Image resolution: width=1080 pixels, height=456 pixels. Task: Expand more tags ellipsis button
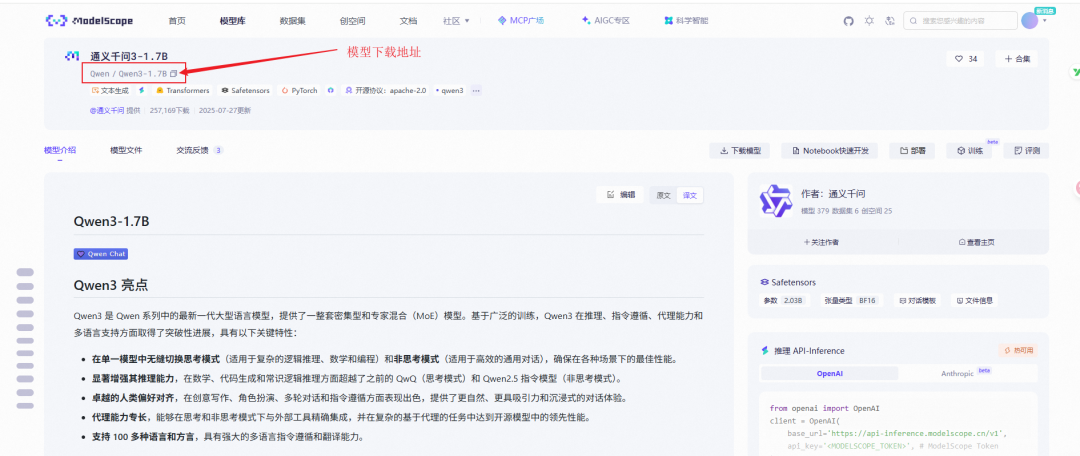tap(476, 90)
